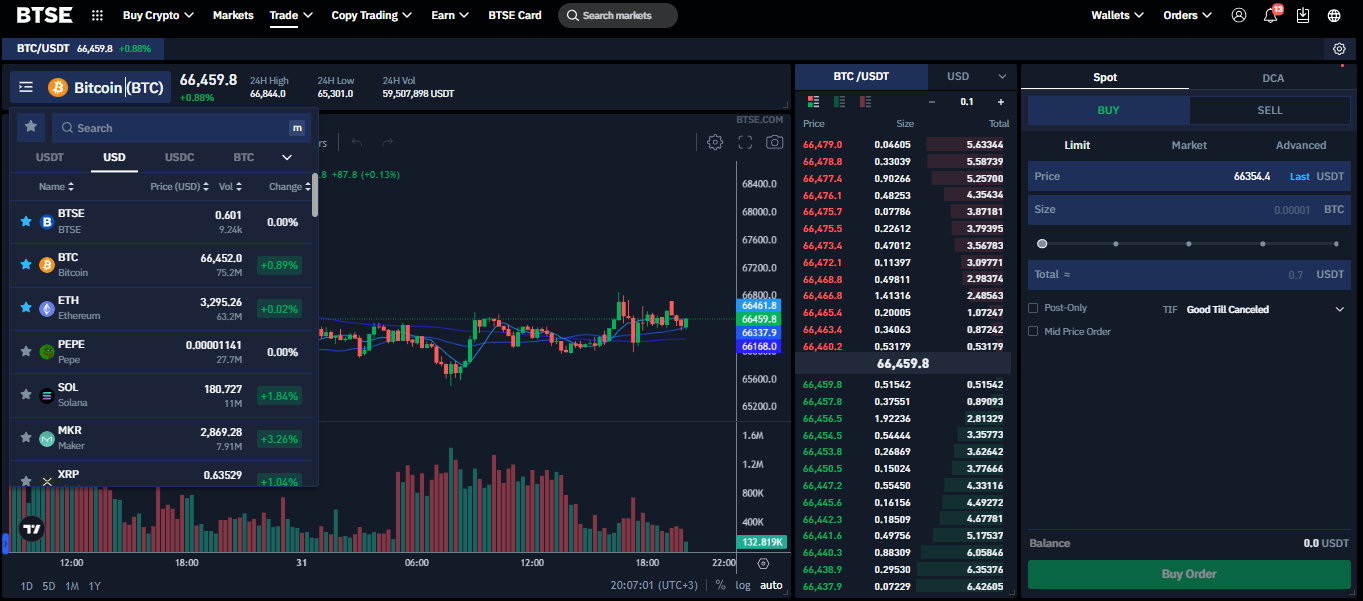Open the Markets page
The height and width of the screenshot is (601, 1363).
[233, 15]
